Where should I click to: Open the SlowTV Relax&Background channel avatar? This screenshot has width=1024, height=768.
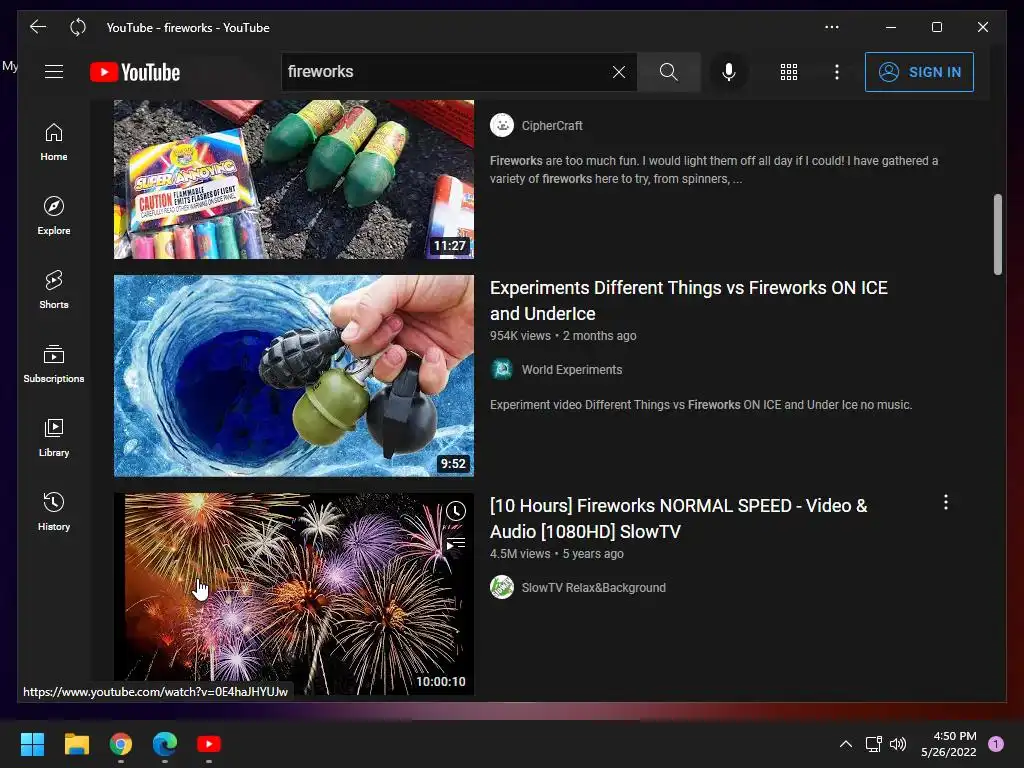[502, 587]
